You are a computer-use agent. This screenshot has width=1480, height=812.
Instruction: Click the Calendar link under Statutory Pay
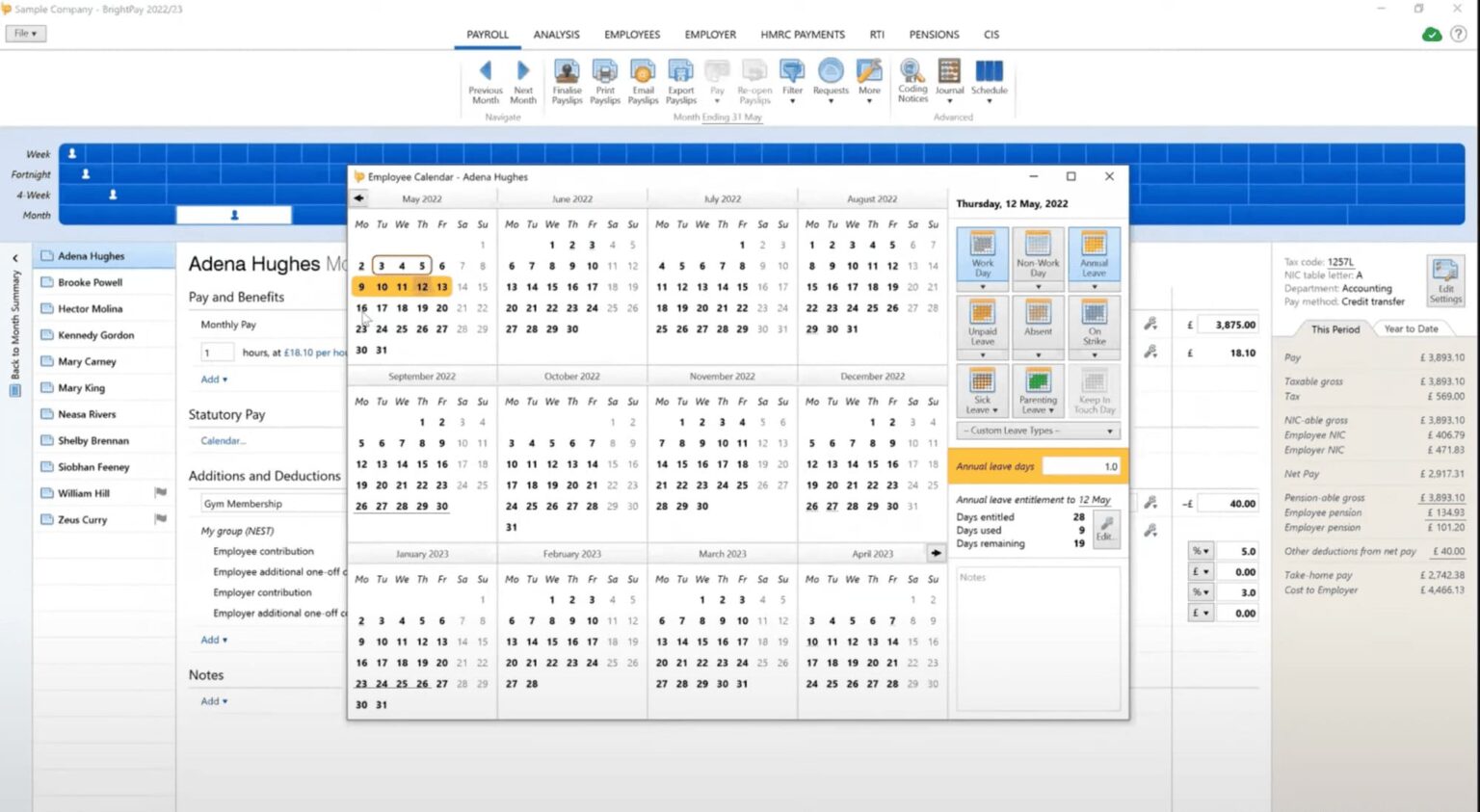coord(223,440)
